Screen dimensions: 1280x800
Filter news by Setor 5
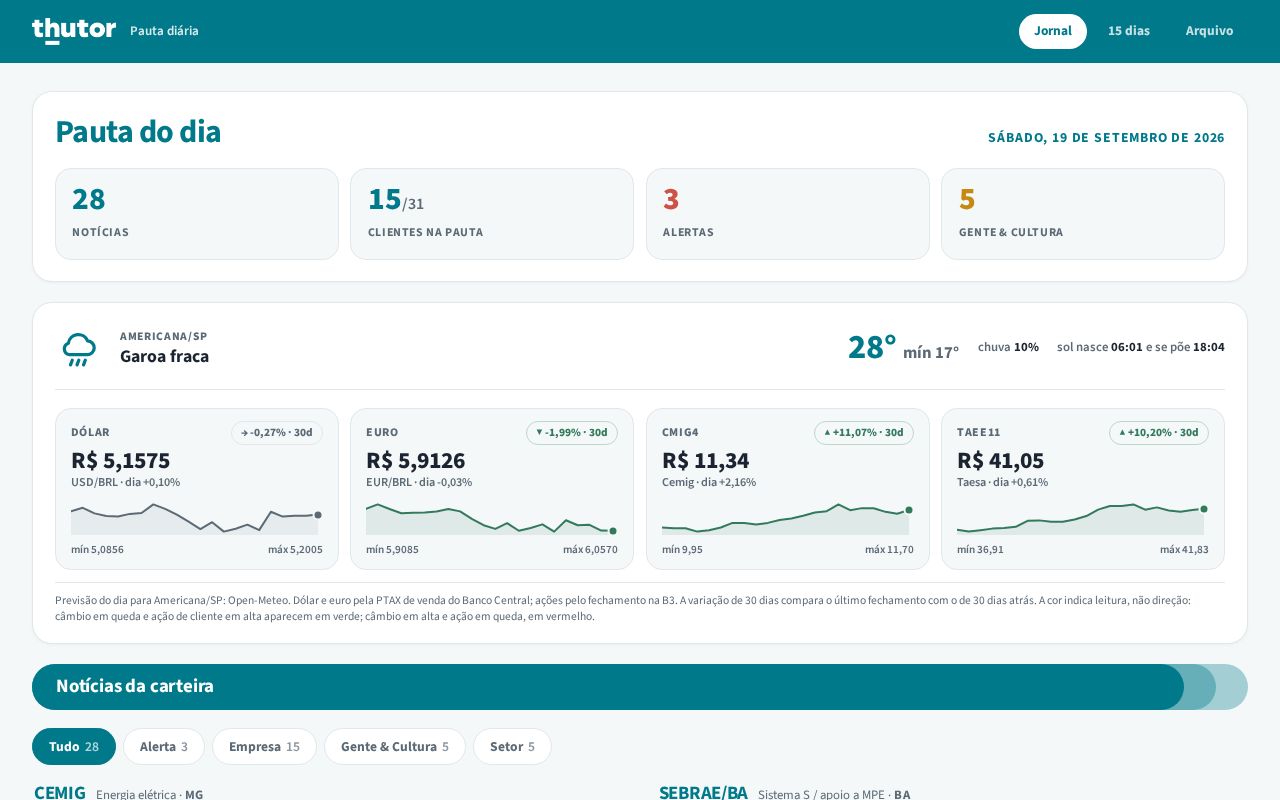[512, 747]
